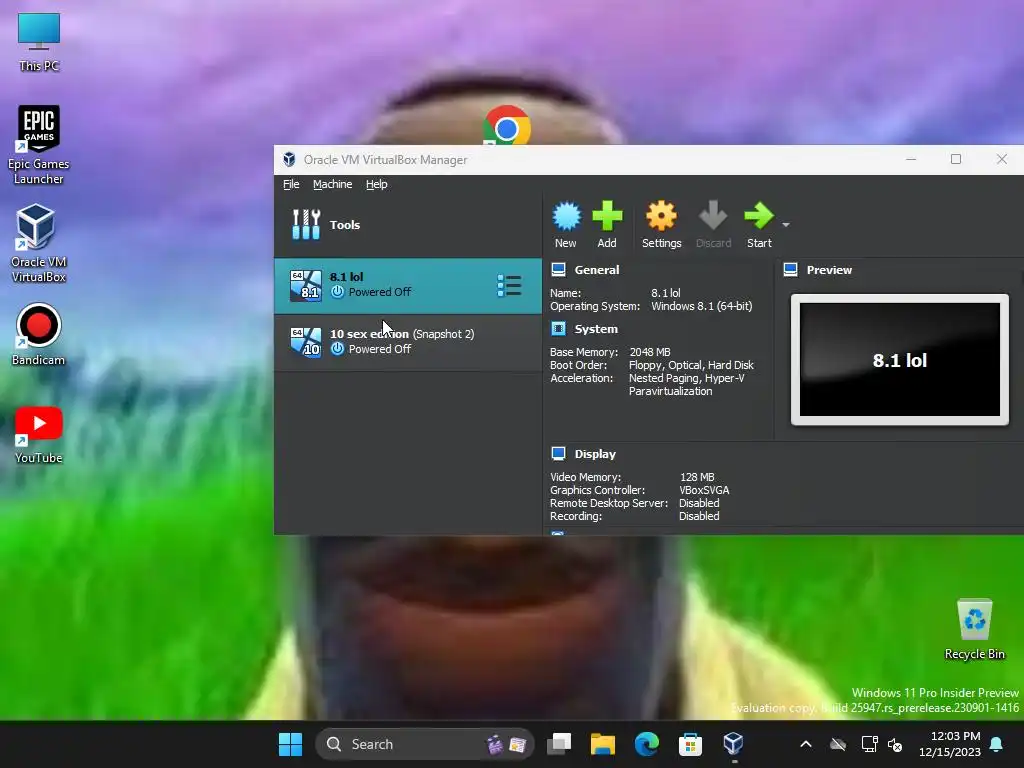The image size is (1024, 768).
Task: Open Bandicam desktop shortcut
Action: pyautogui.click(x=39, y=335)
